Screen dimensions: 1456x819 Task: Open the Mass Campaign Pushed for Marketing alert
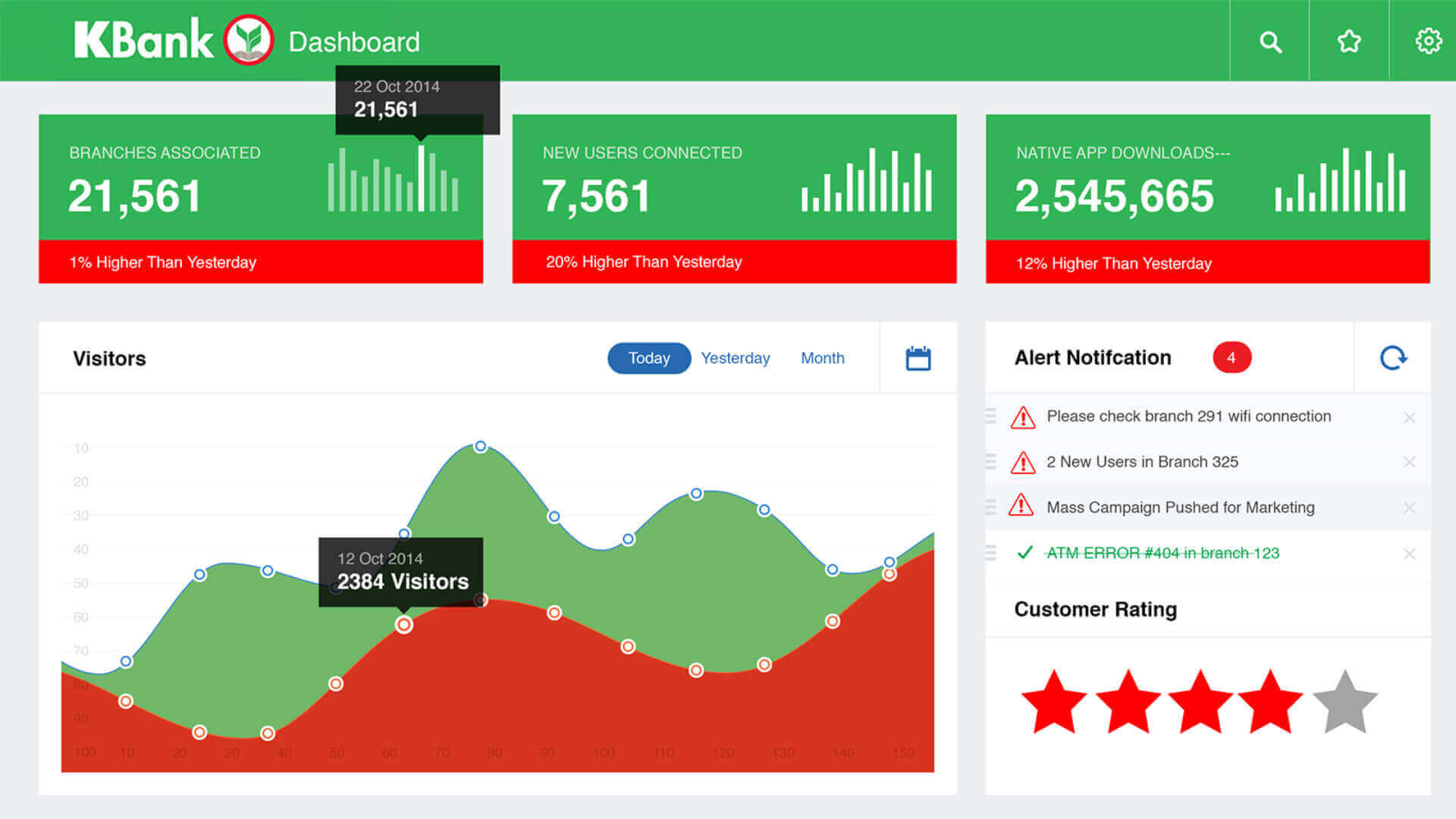tap(1180, 507)
